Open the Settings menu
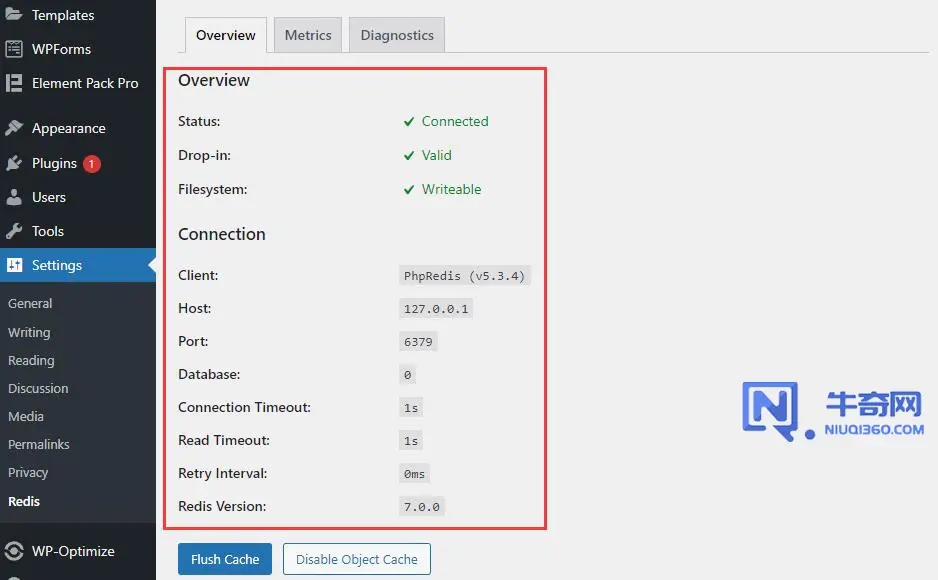Image resolution: width=938 pixels, height=580 pixels. [x=78, y=265]
